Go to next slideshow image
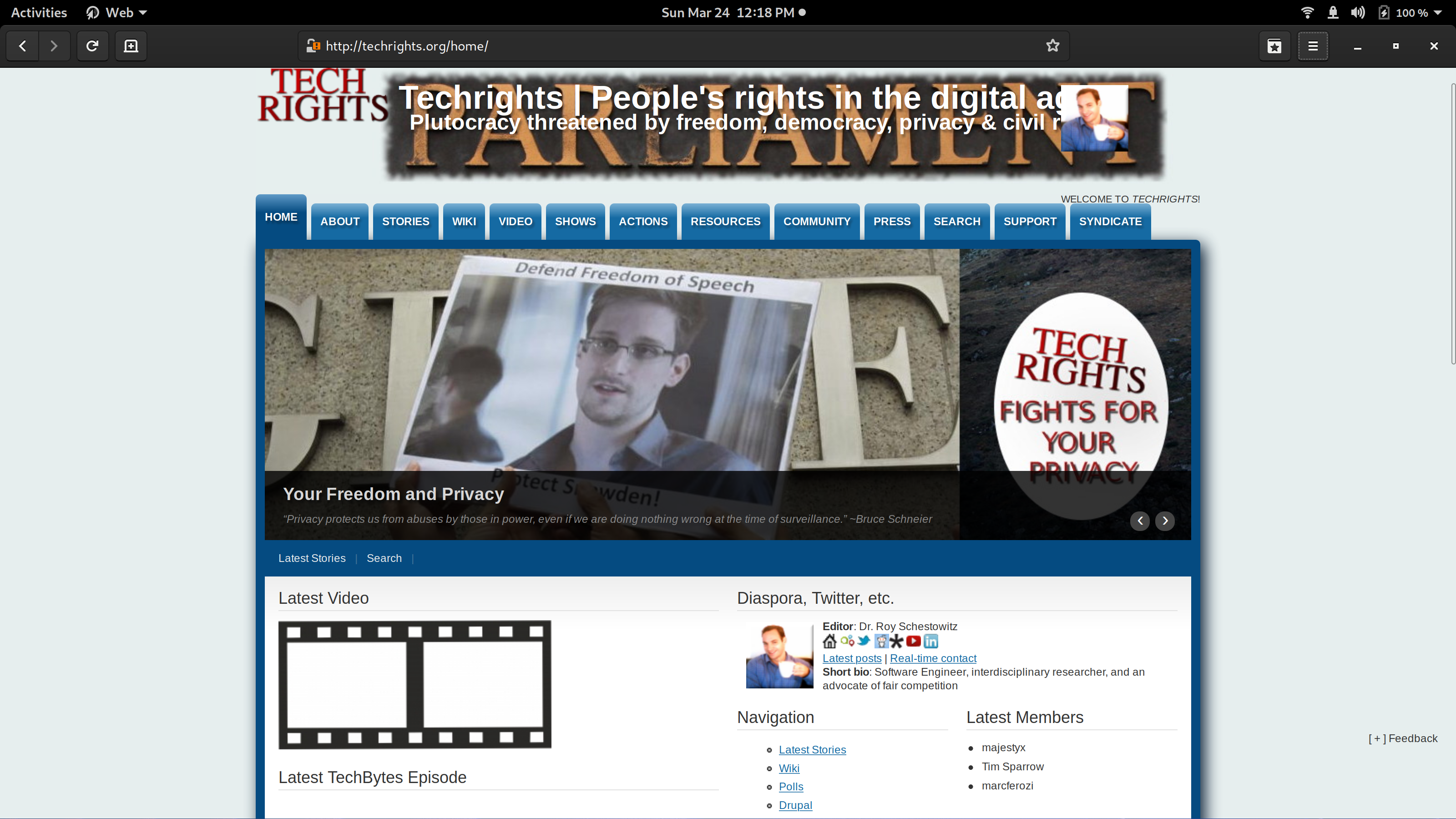 click(x=1165, y=521)
